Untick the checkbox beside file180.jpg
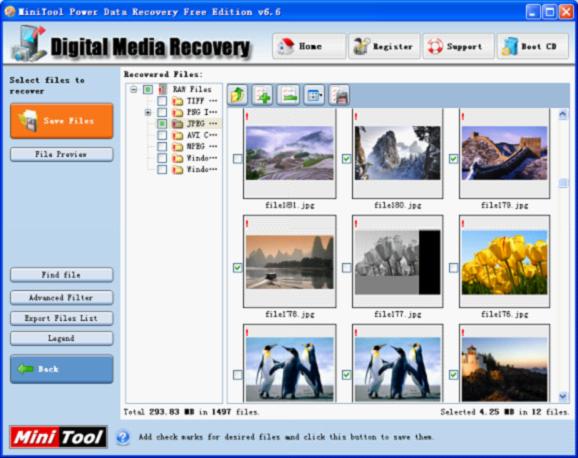 347,159
